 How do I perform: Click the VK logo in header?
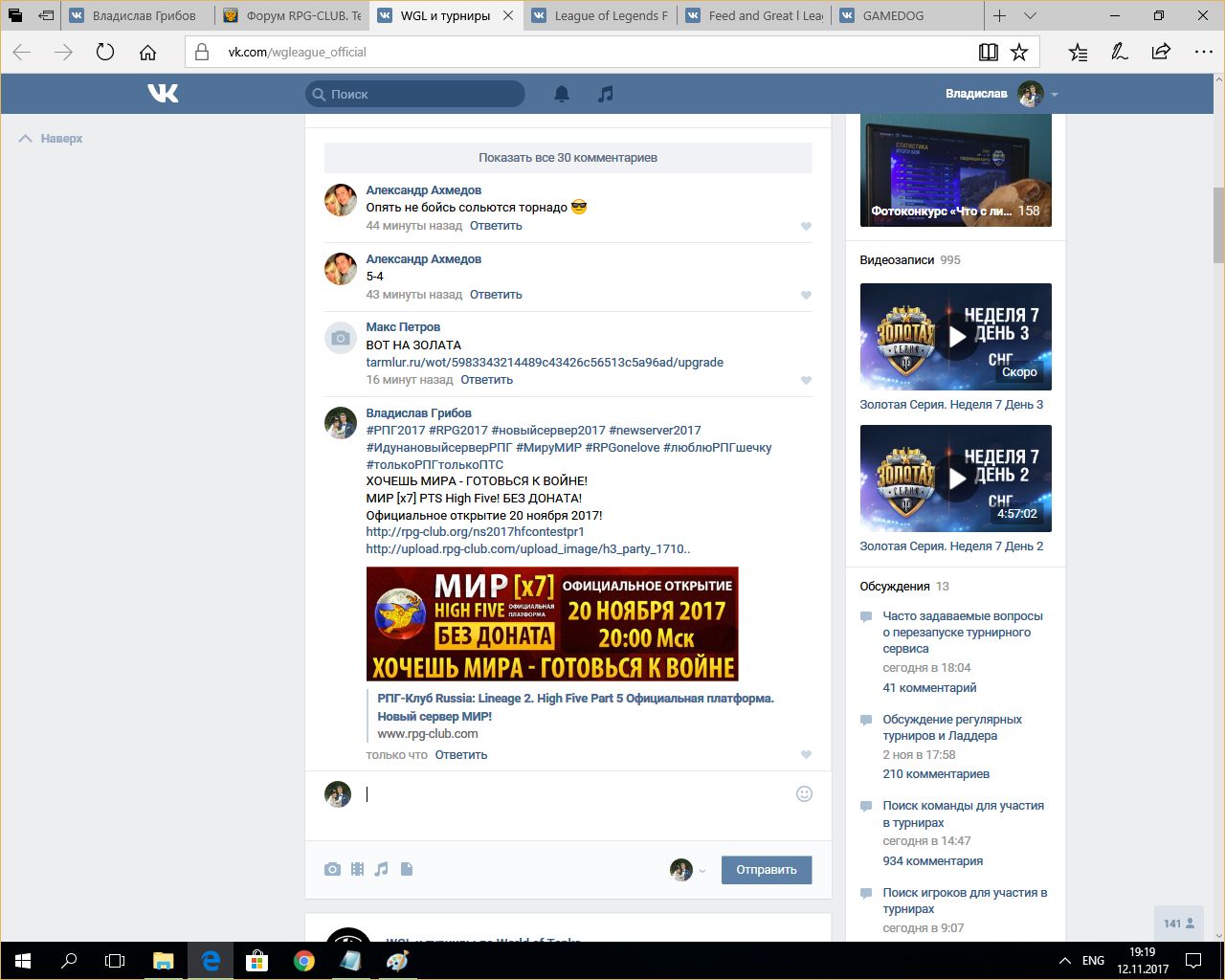click(163, 93)
